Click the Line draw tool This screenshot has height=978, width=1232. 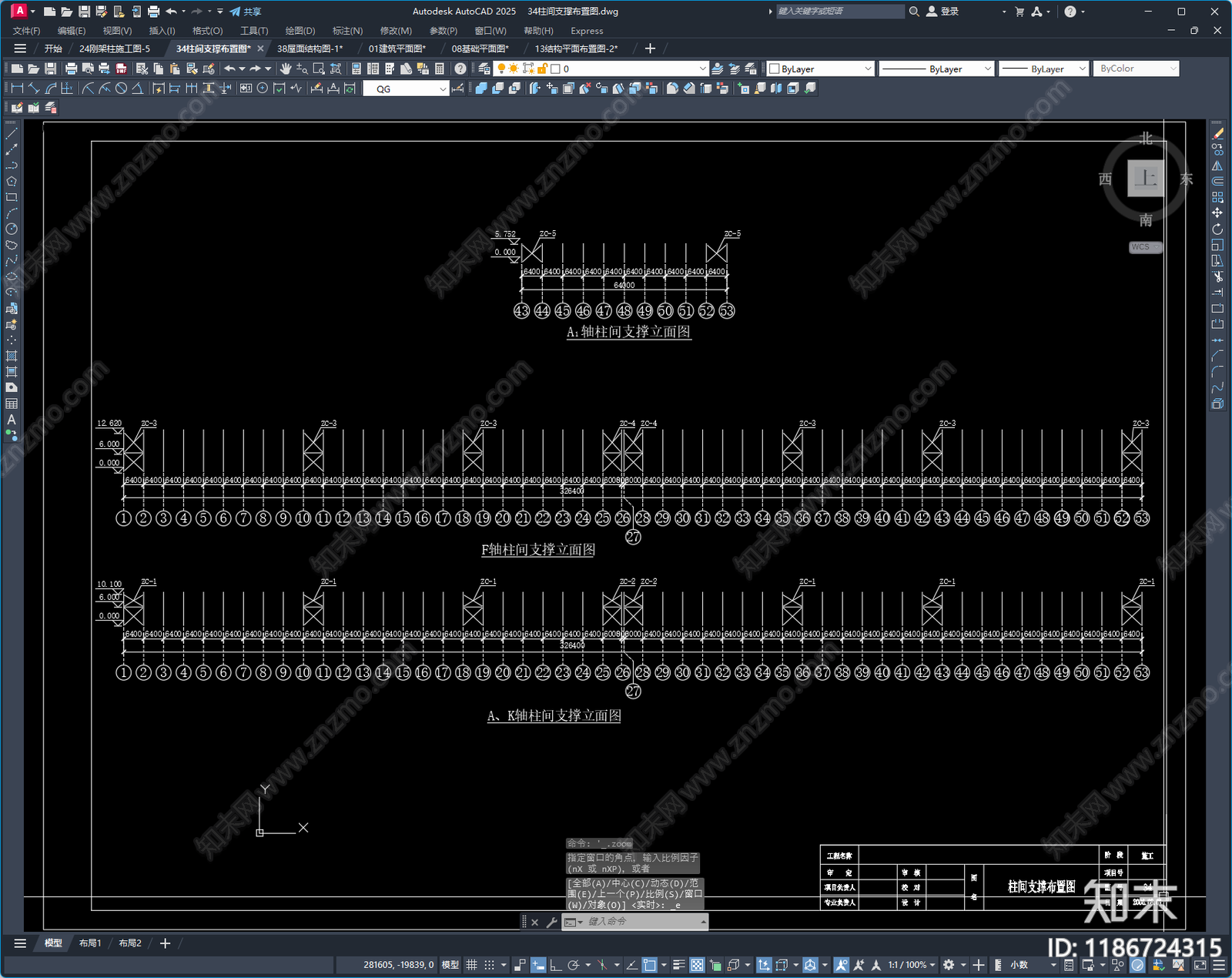pos(12,134)
